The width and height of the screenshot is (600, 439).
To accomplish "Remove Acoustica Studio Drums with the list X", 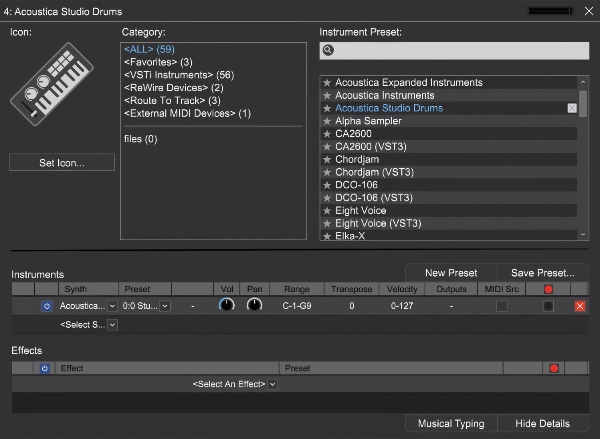I will pos(572,108).
